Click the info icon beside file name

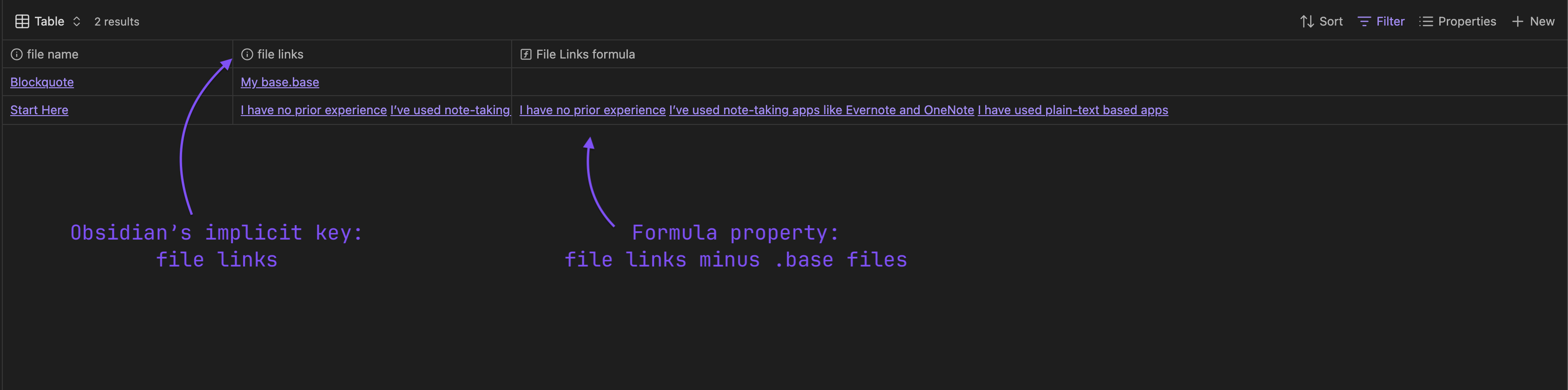tap(16, 54)
